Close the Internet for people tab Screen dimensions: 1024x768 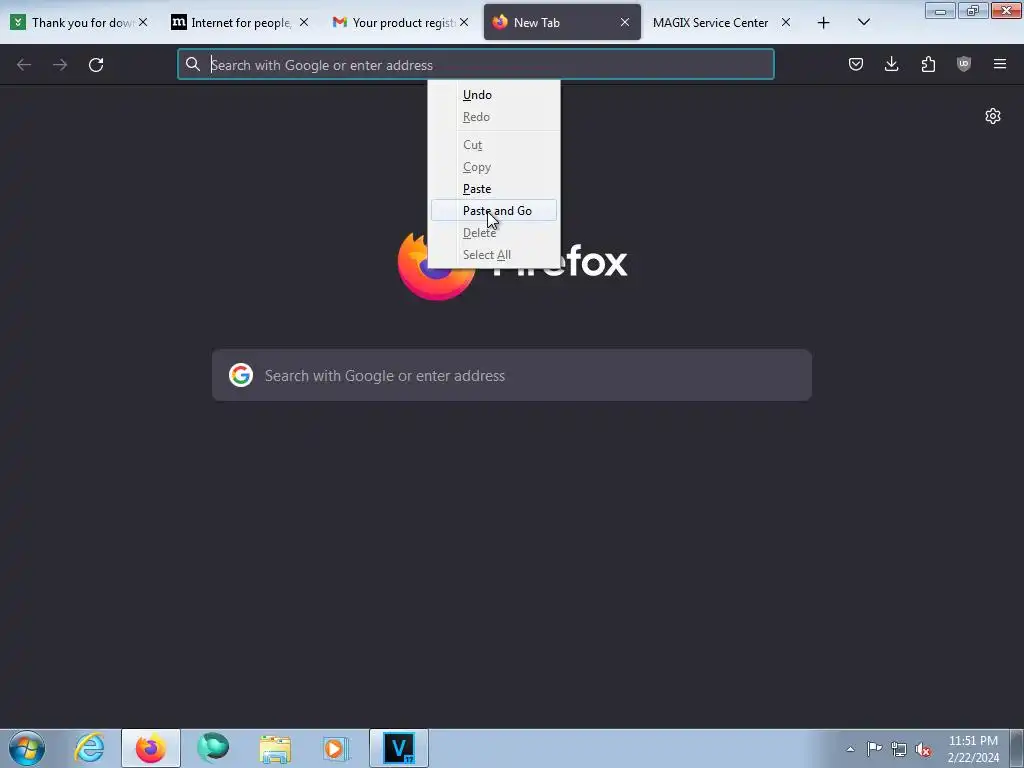pos(304,22)
